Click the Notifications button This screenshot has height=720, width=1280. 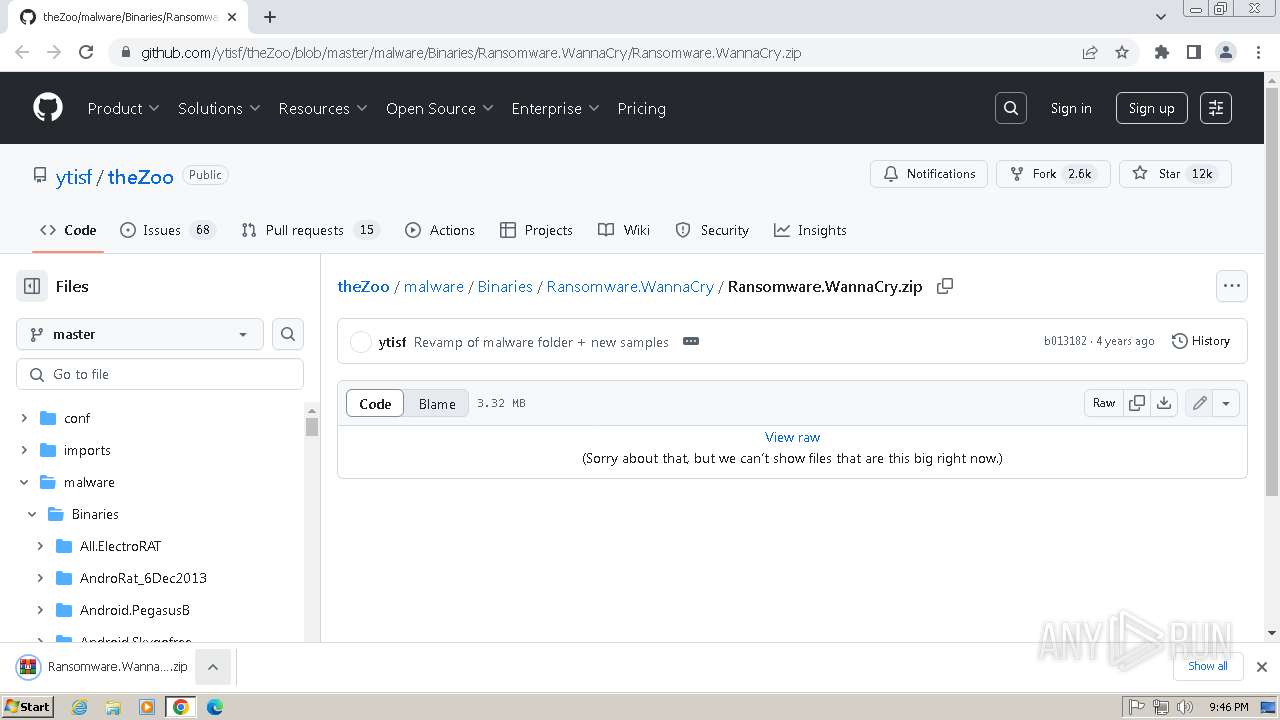[x=929, y=174]
